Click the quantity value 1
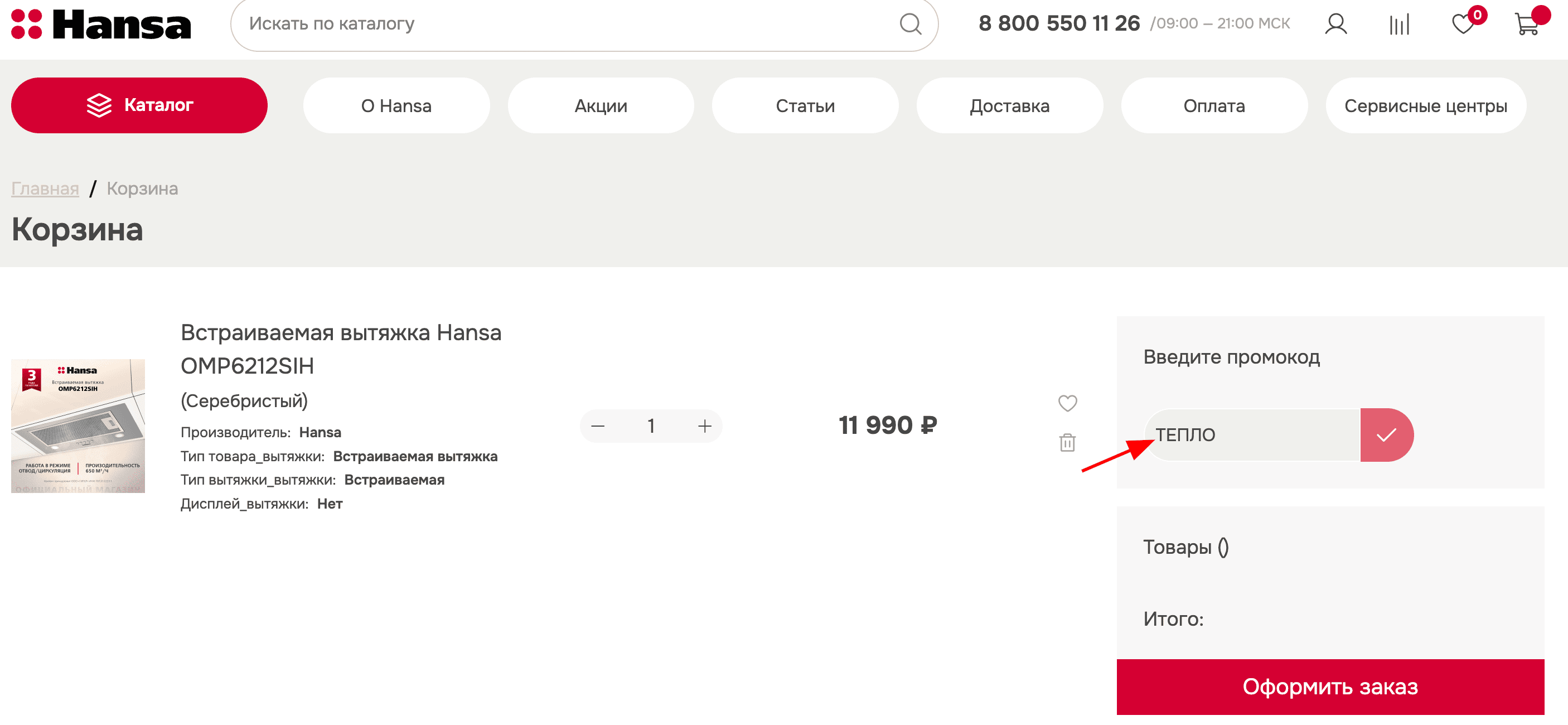The height and width of the screenshot is (725, 1568). point(651,426)
